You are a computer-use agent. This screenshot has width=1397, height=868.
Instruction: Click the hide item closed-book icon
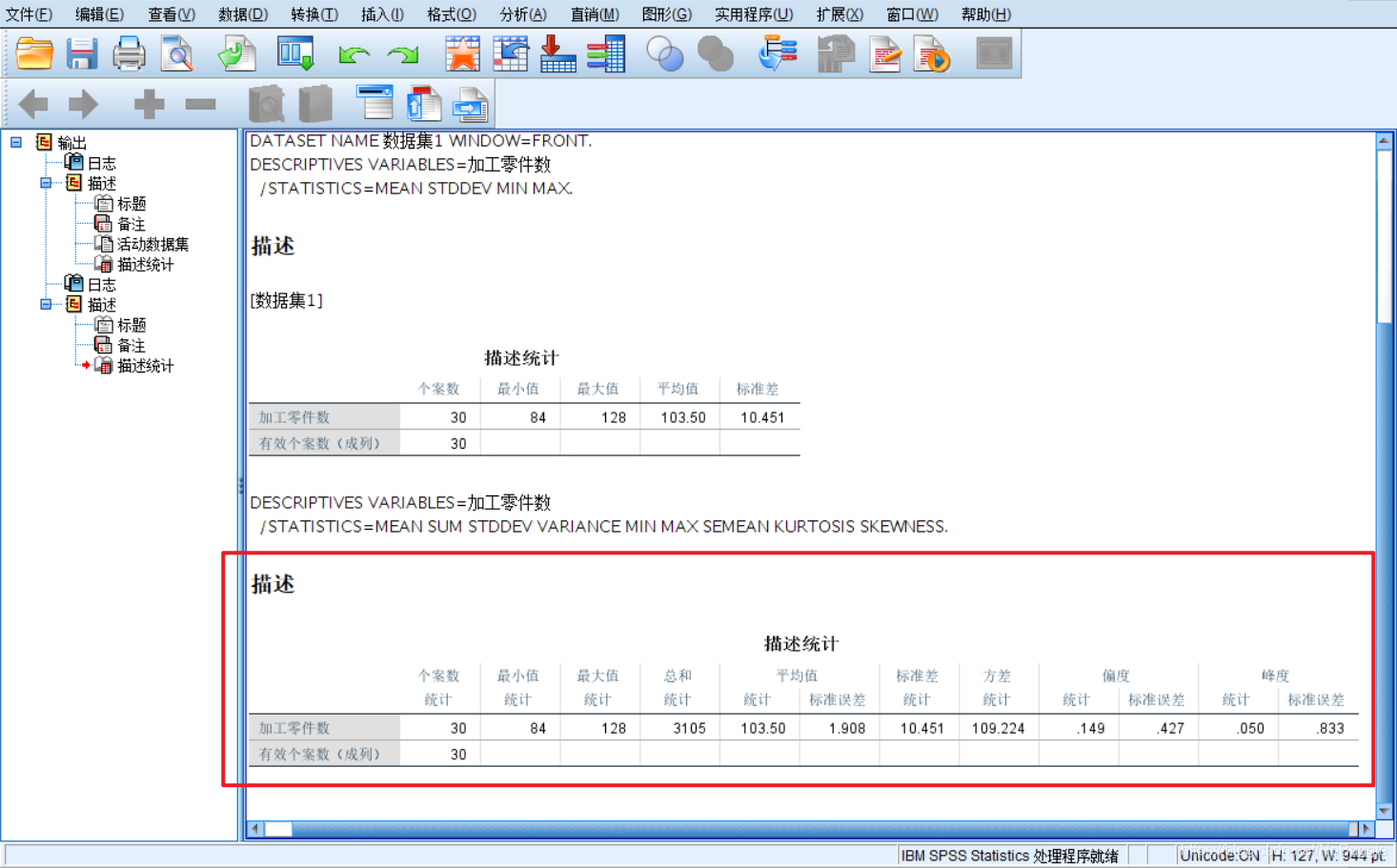click(315, 104)
